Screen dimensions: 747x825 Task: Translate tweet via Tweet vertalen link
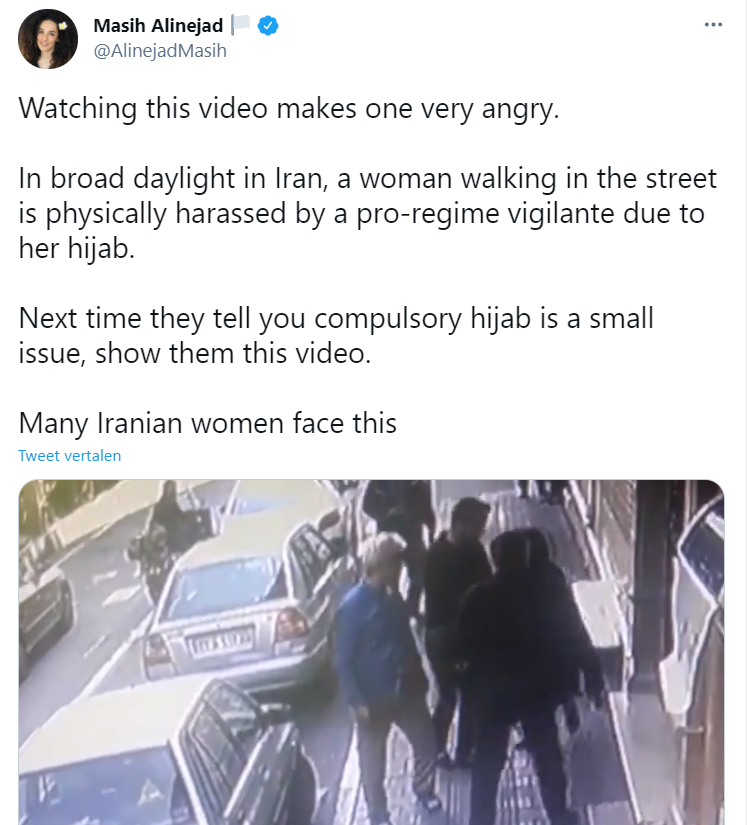click(69, 456)
